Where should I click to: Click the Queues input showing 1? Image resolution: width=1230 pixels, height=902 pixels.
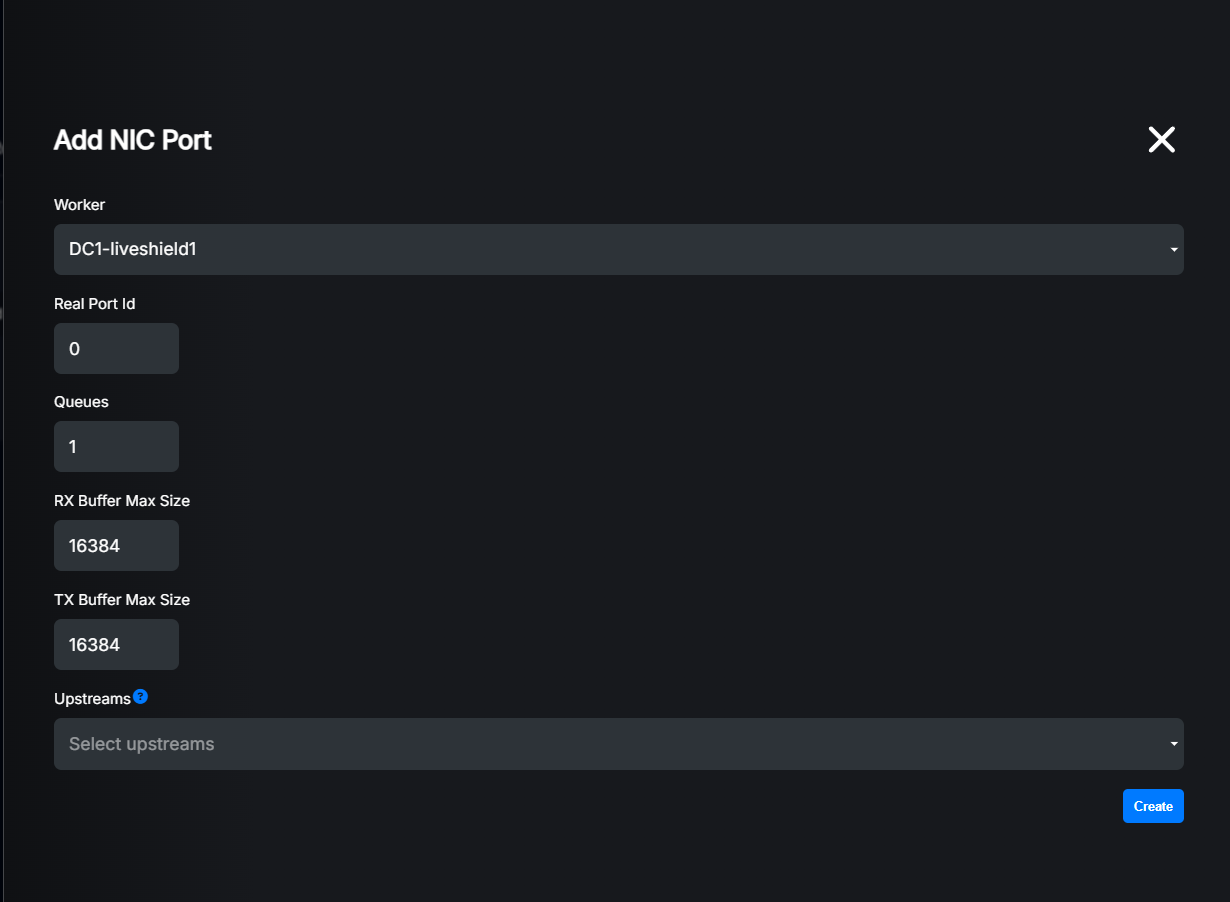tap(116, 446)
